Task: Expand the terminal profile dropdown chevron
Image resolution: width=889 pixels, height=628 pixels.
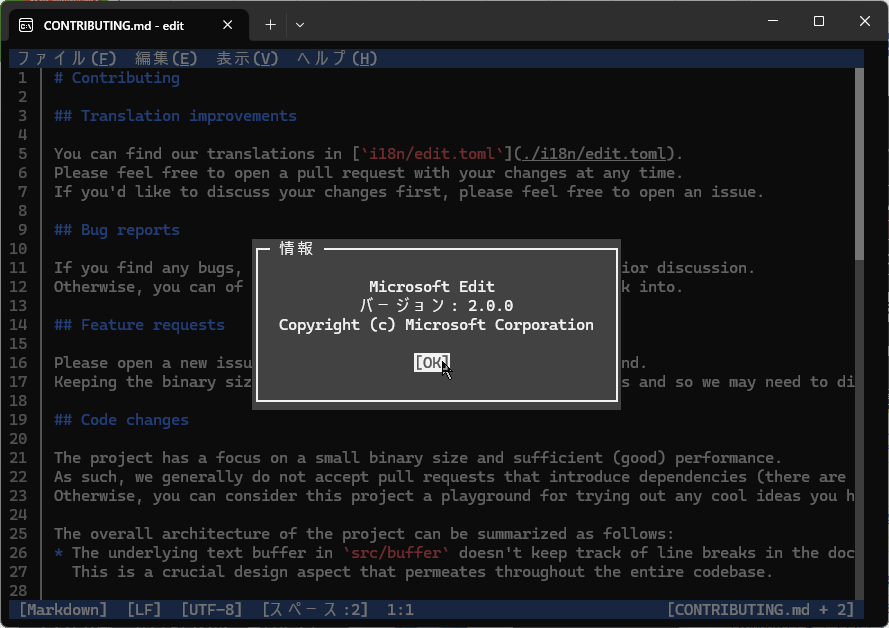Action: coord(300,25)
